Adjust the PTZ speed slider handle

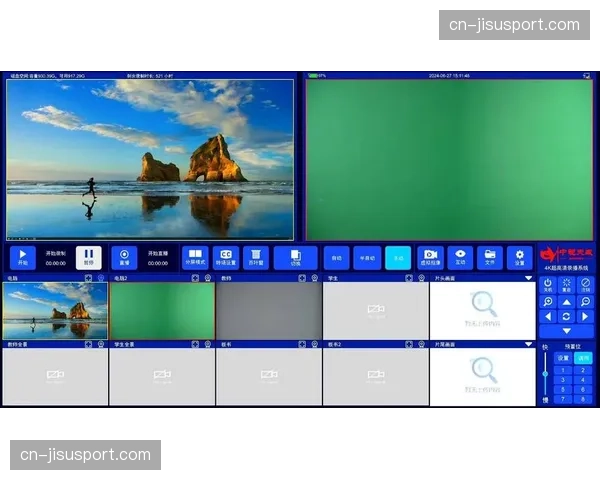click(546, 374)
